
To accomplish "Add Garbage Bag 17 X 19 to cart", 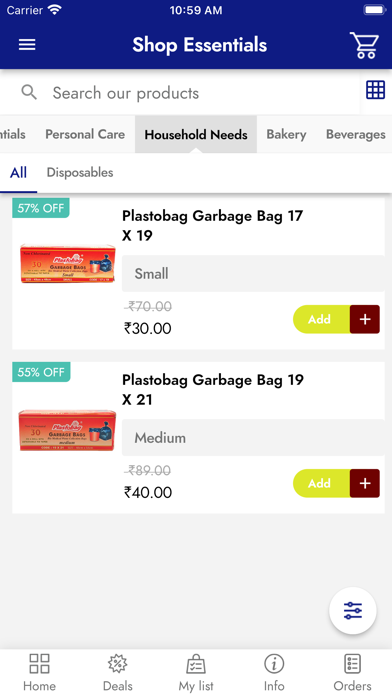I will pos(336,319).
